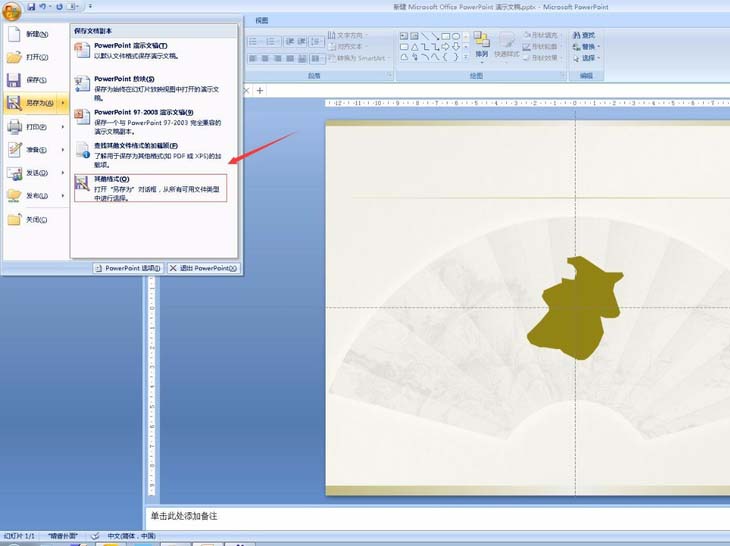Click the Redo icon in Quick Access toolbar
Screen dimensions: 730x546
tap(60, 7)
